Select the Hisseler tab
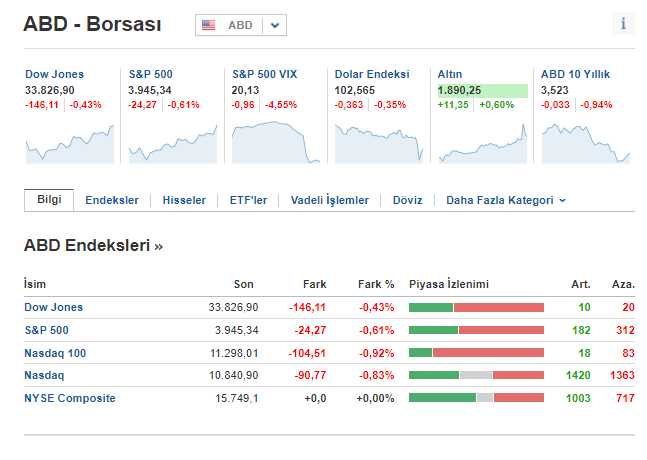Image resolution: width=647 pixels, height=460 pixels. pyautogui.click(x=184, y=200)
